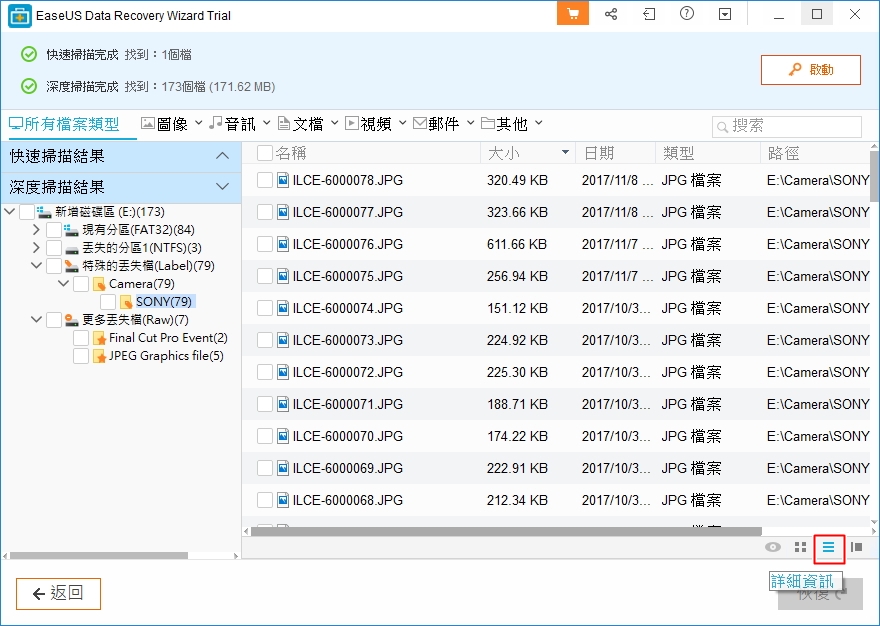Screen dimensions: 880x626
Task: Collapse the 新增磁碟區 (E:) tree node
Action: pos(10,212)
